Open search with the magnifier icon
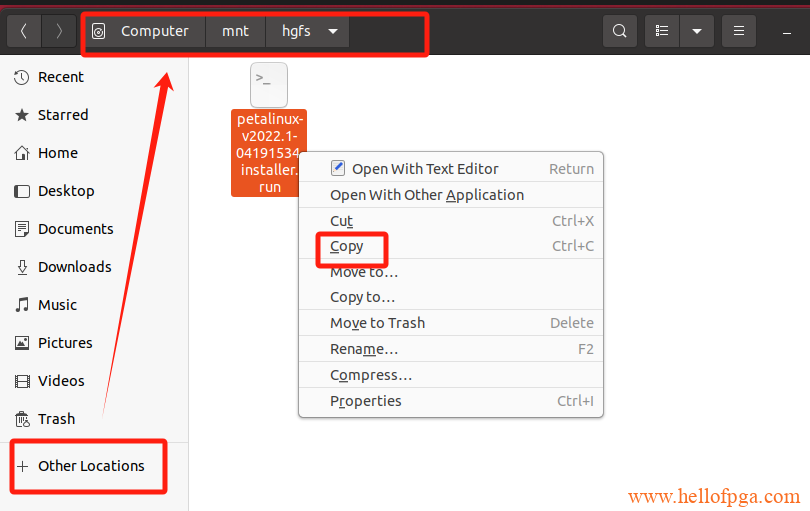Screen dimensions: 810x511 point(619,32)
